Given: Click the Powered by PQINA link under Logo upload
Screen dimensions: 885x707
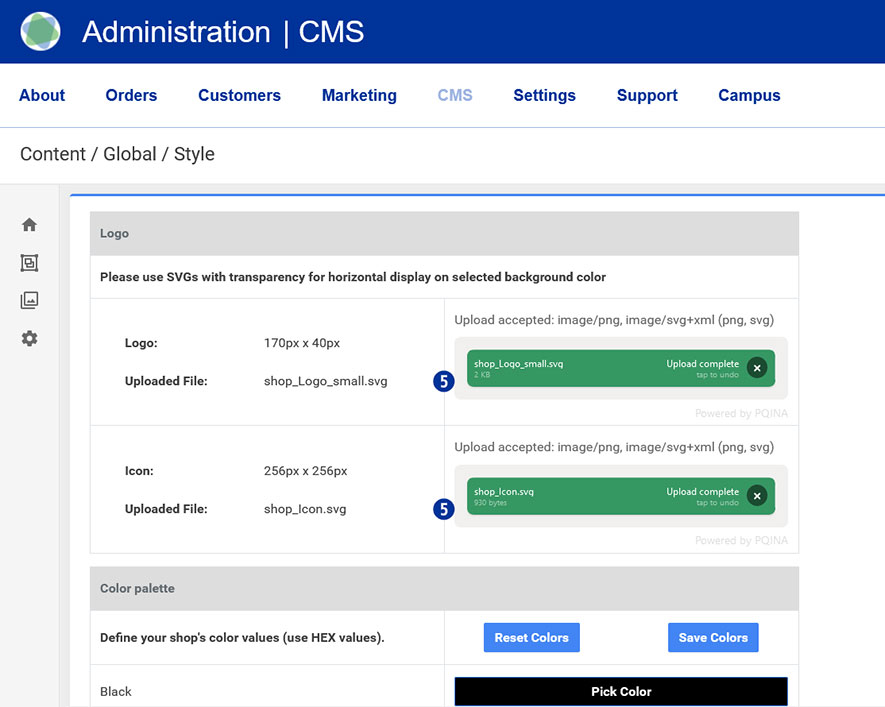Looking at the screenshot, I should pos(741,413).
